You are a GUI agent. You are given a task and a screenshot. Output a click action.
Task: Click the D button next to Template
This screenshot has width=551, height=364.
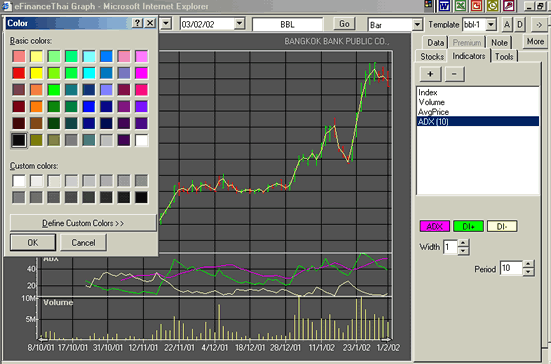click(x=520, y=25)
